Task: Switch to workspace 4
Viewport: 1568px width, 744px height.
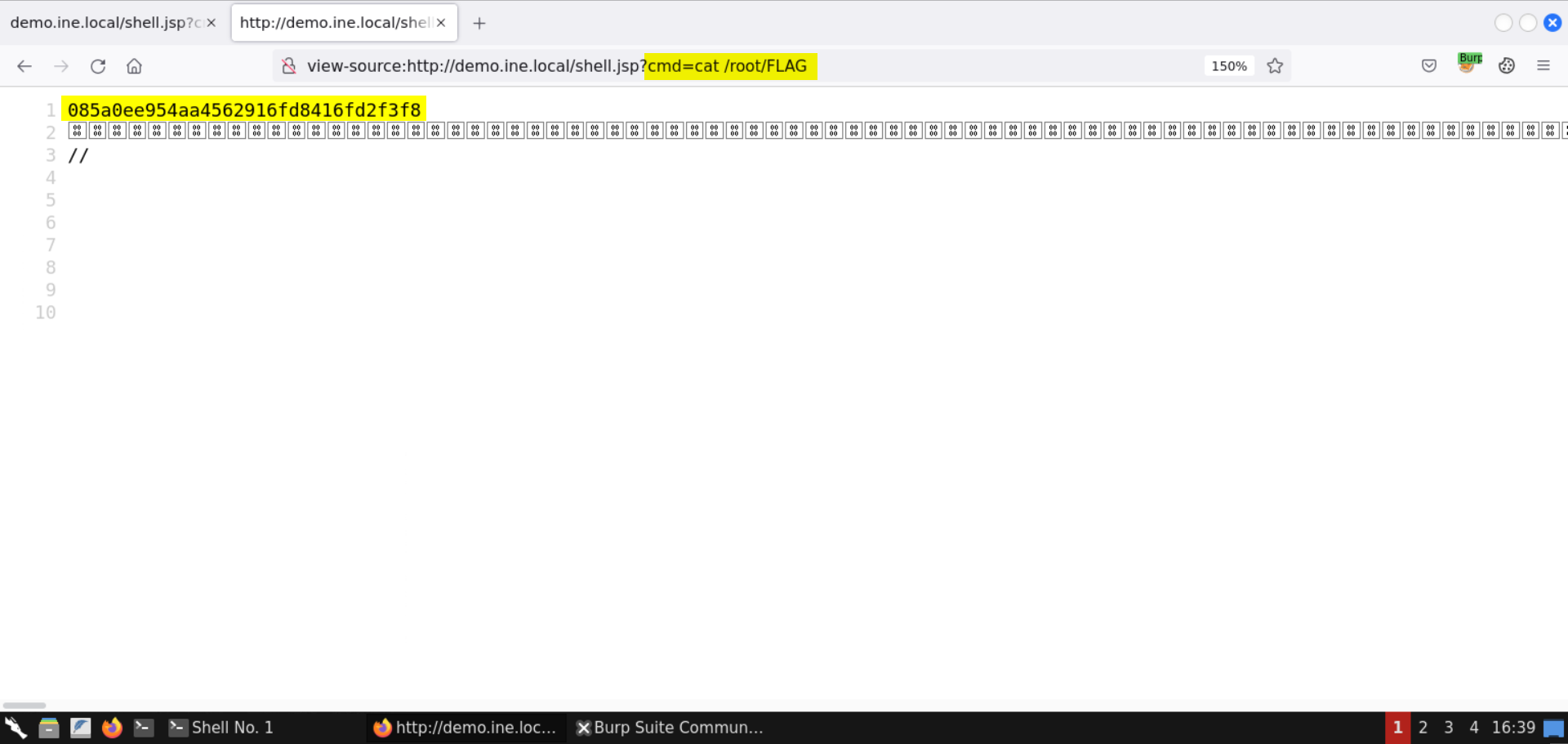Action: coord(1474,728)
